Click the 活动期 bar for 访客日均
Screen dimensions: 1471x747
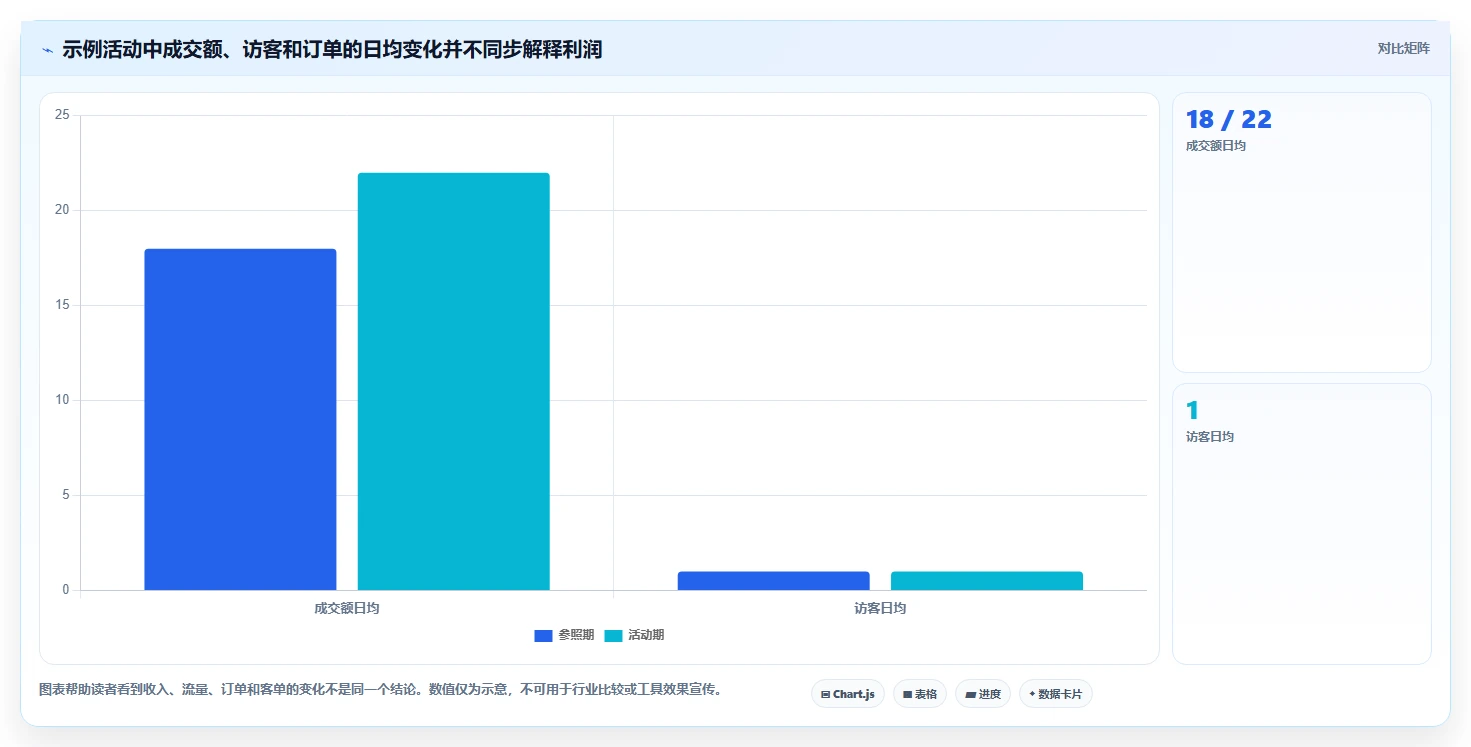pyautogui.click(x=987, y=581)
